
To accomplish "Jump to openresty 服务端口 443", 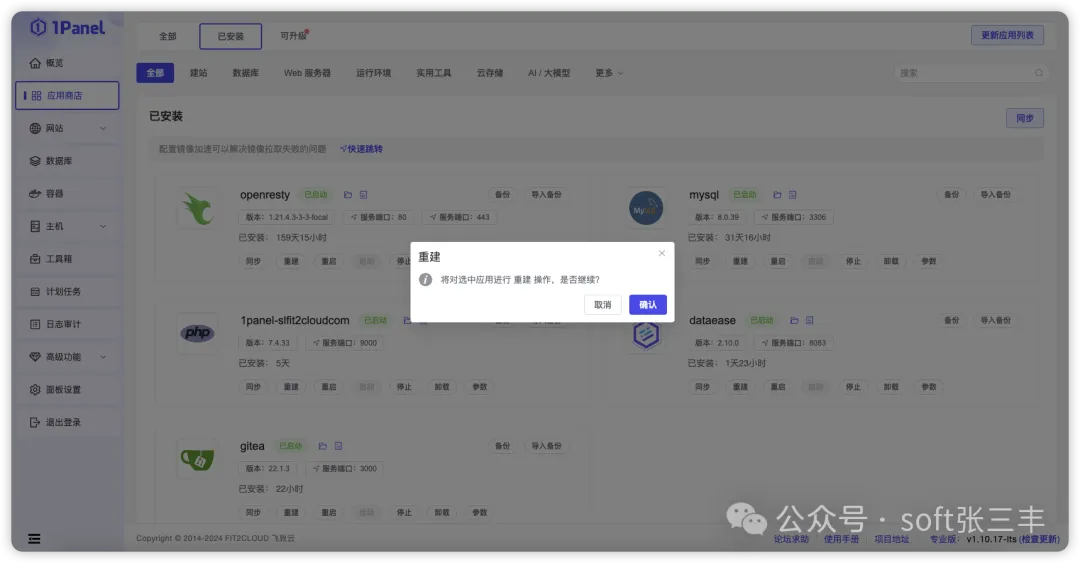I will pos(460,217).
